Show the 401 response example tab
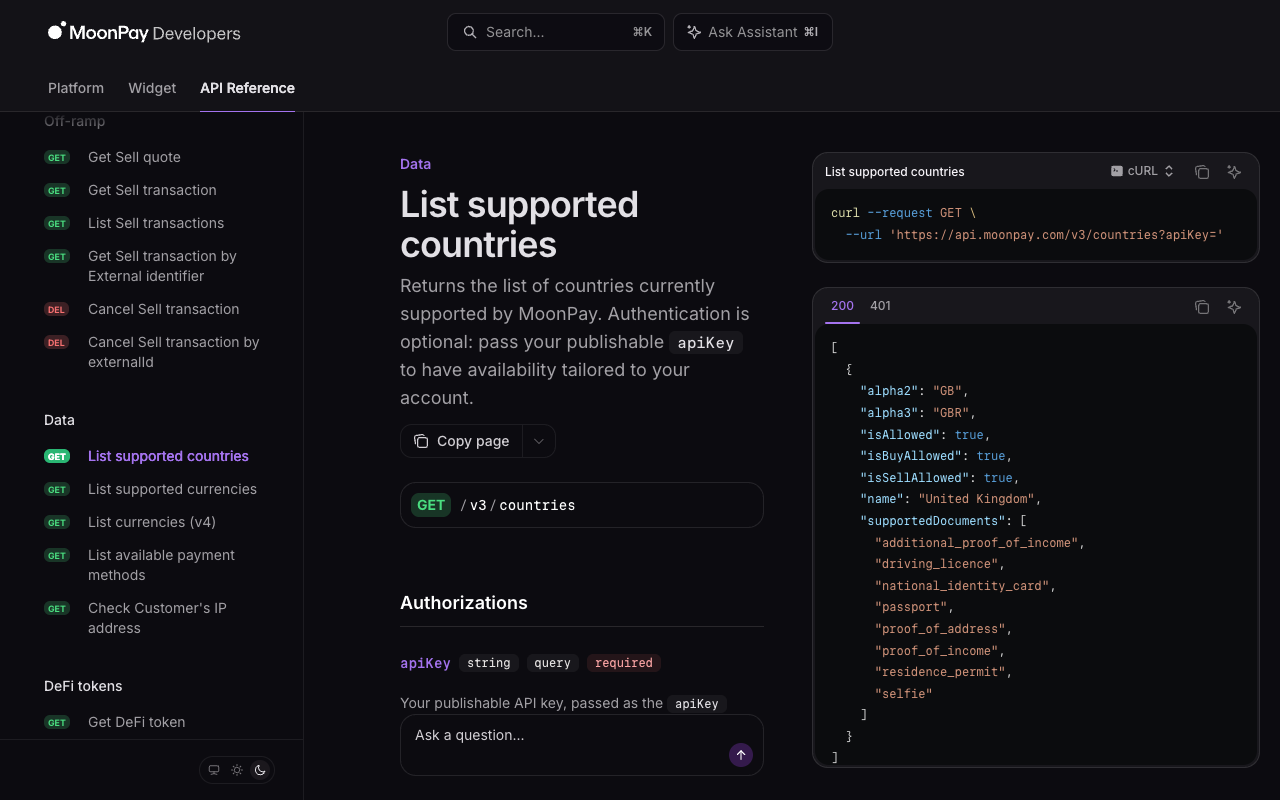Screen dimensions: 1280x800 (880, 306)
